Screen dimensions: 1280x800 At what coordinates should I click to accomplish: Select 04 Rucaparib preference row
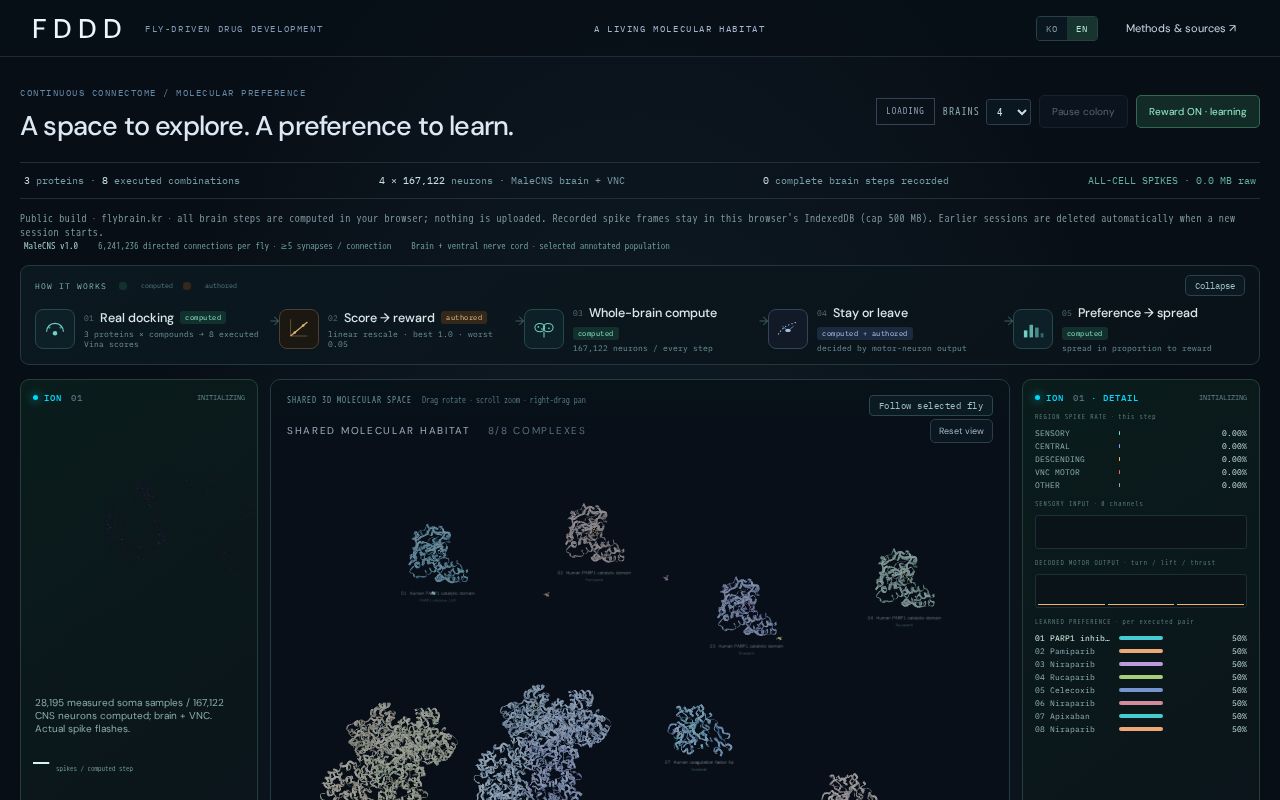pos(1141,677)
